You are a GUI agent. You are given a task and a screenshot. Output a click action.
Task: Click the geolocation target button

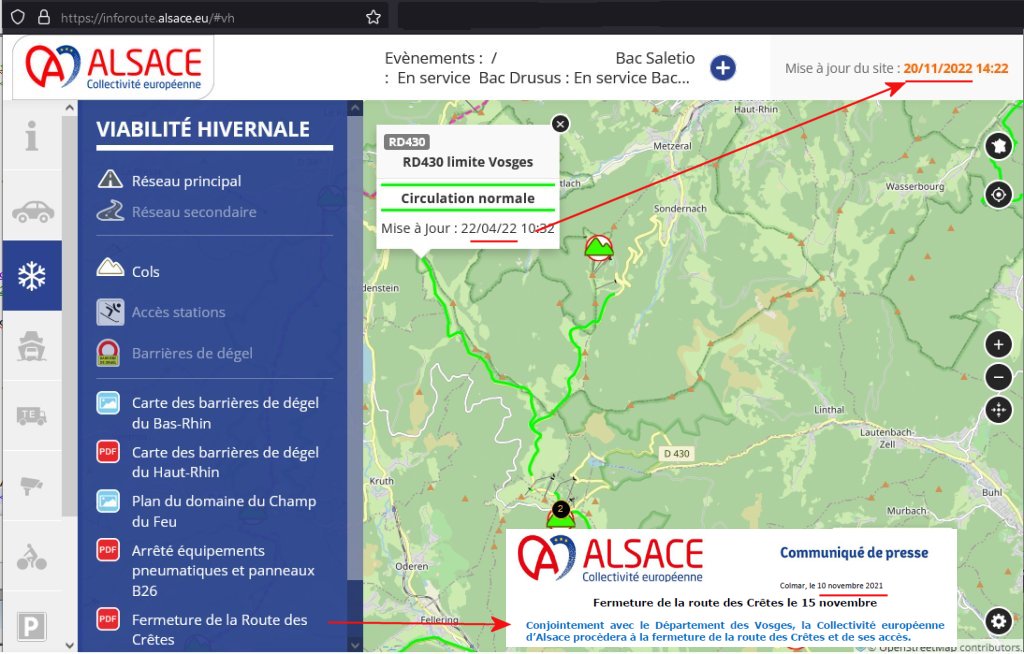pyautogui.click(x=999, y=195)
